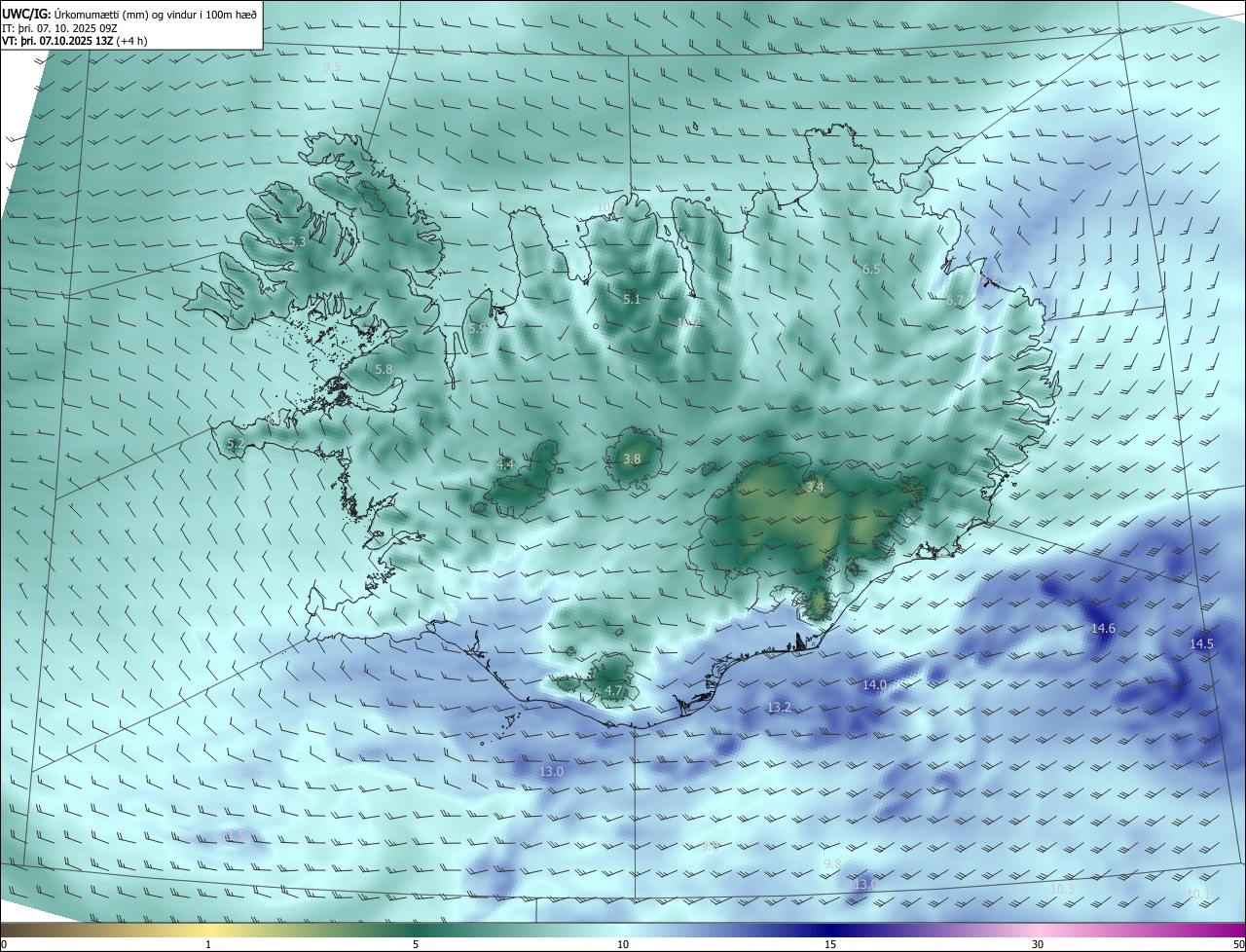Viewport: 1246px width, 952px height.
Task: Click the 3.4 value on the large glacier
Action: pos(815,487)
